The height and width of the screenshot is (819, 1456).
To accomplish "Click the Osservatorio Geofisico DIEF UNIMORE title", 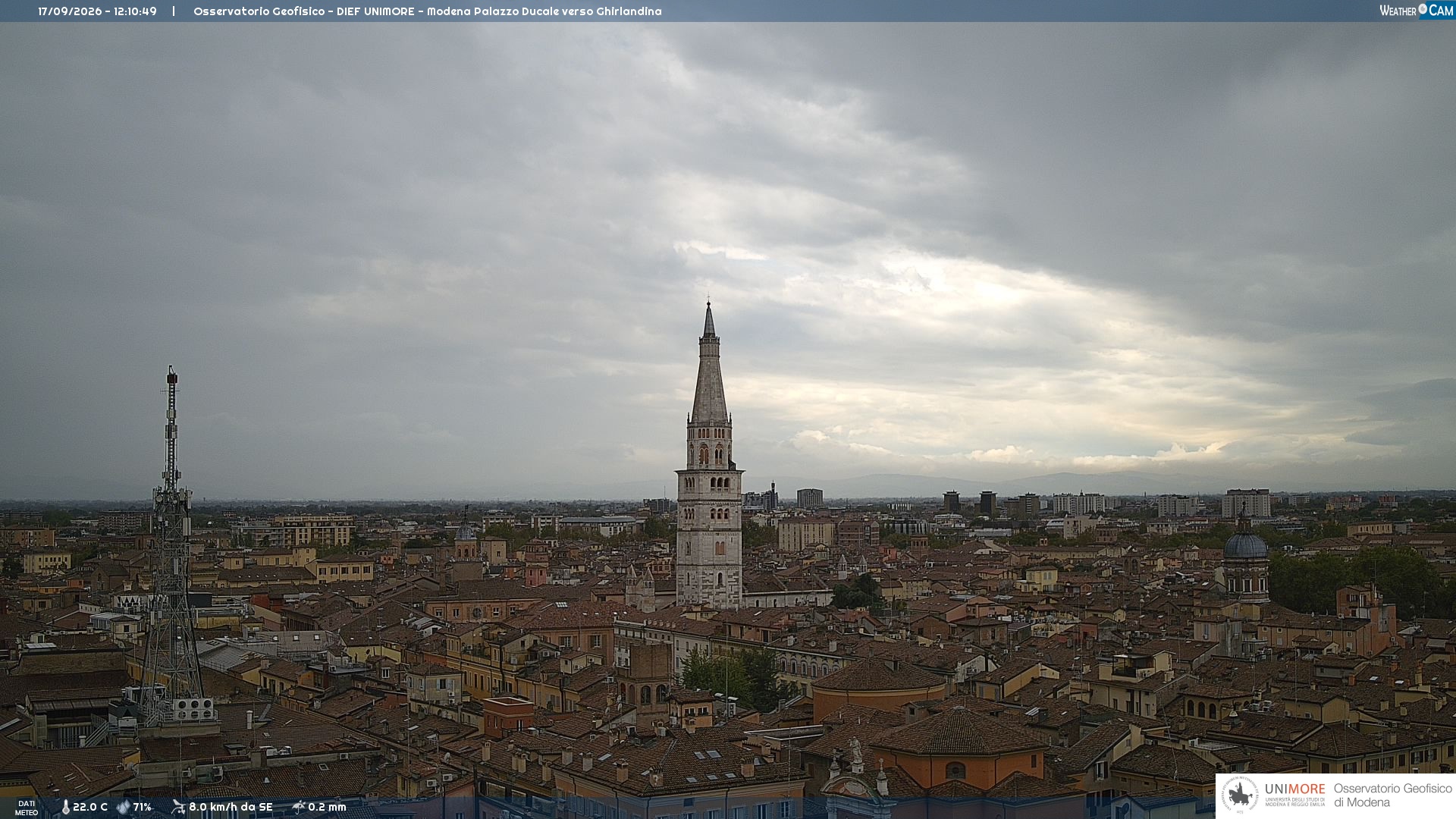I will tap(304, 11).
